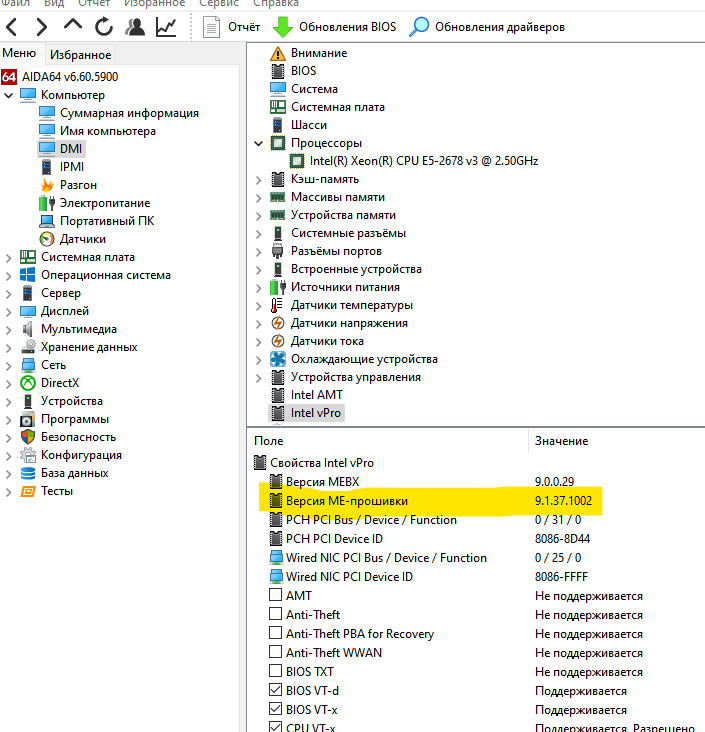705x732 pixels.
Task: Toggle BIOS TXT checkbox
Action: pyautogui.click(x=275, y=671)
